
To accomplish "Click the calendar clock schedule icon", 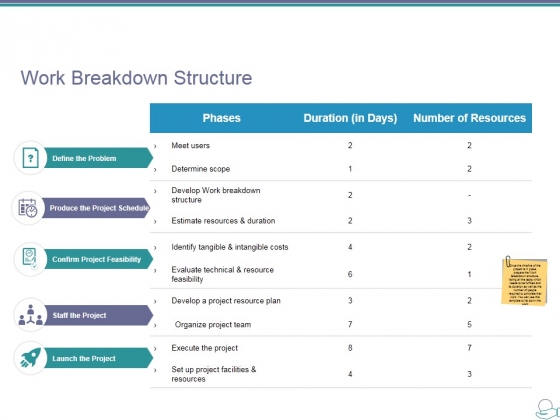I will pos(28,208).
